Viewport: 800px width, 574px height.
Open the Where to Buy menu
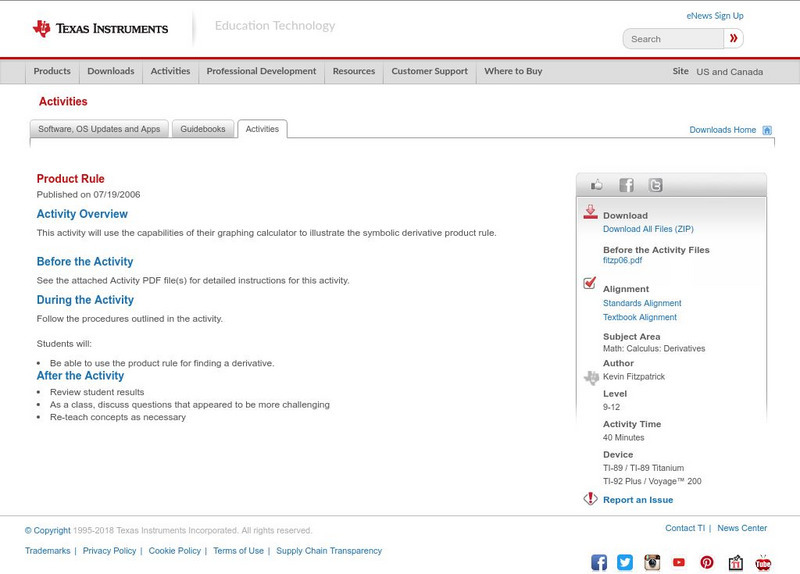(x=513, y=71)
